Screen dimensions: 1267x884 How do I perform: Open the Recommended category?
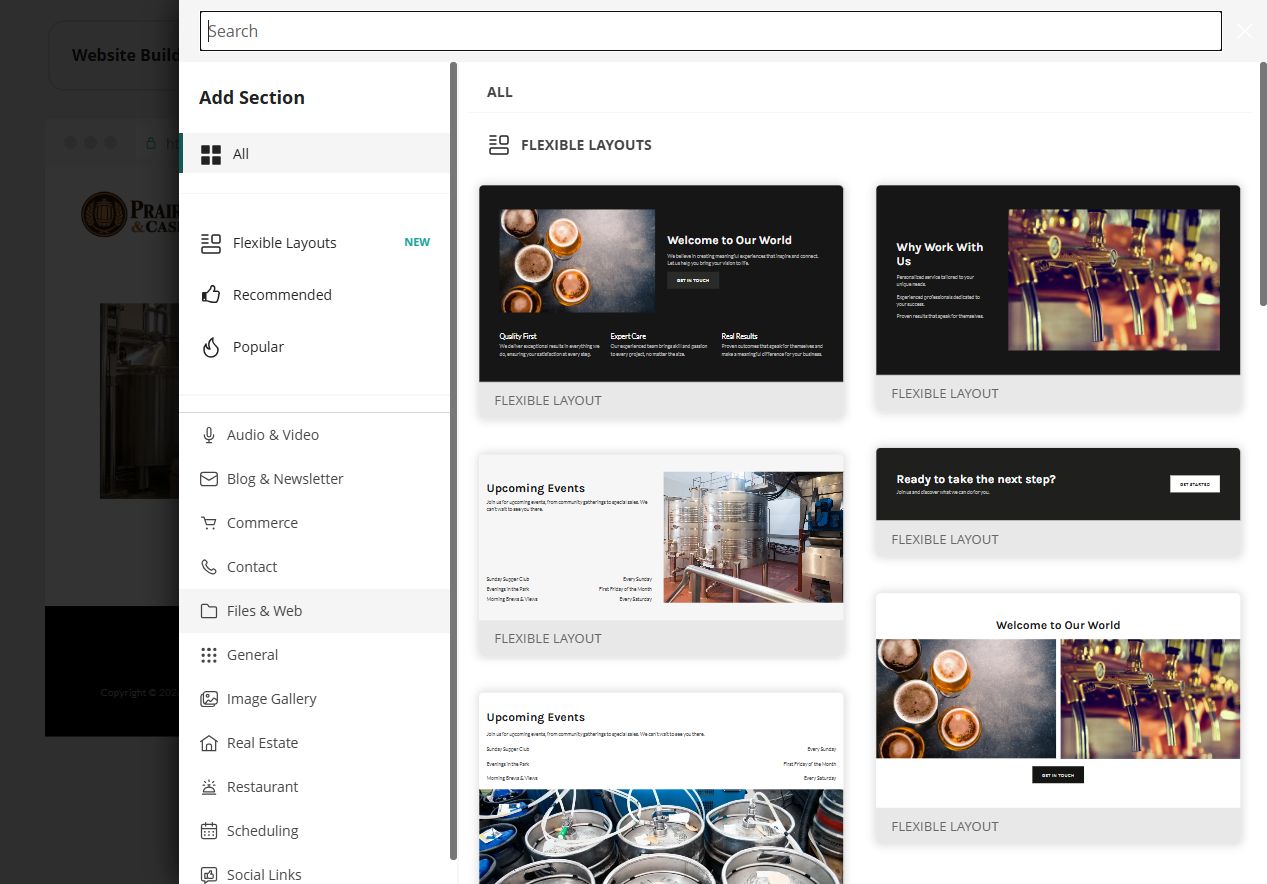tap(314, 295)
